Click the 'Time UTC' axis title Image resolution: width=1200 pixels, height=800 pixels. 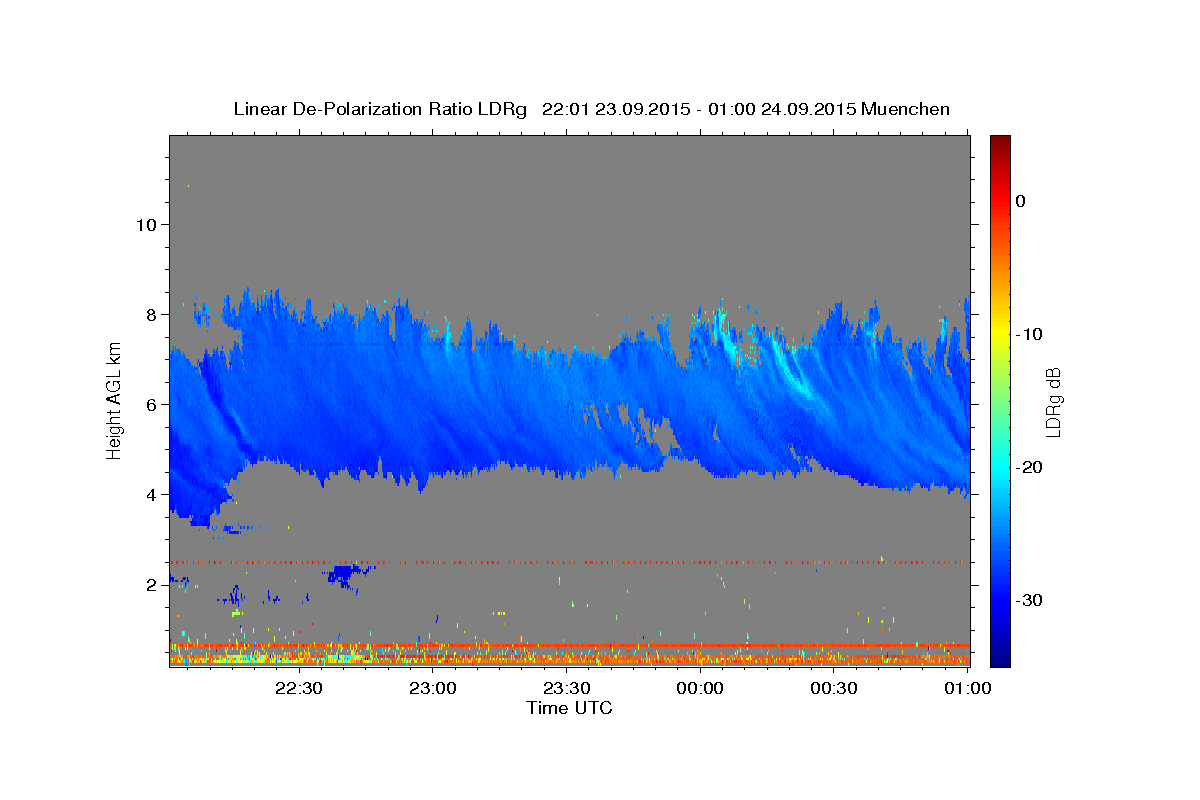(x=569, y=708)
